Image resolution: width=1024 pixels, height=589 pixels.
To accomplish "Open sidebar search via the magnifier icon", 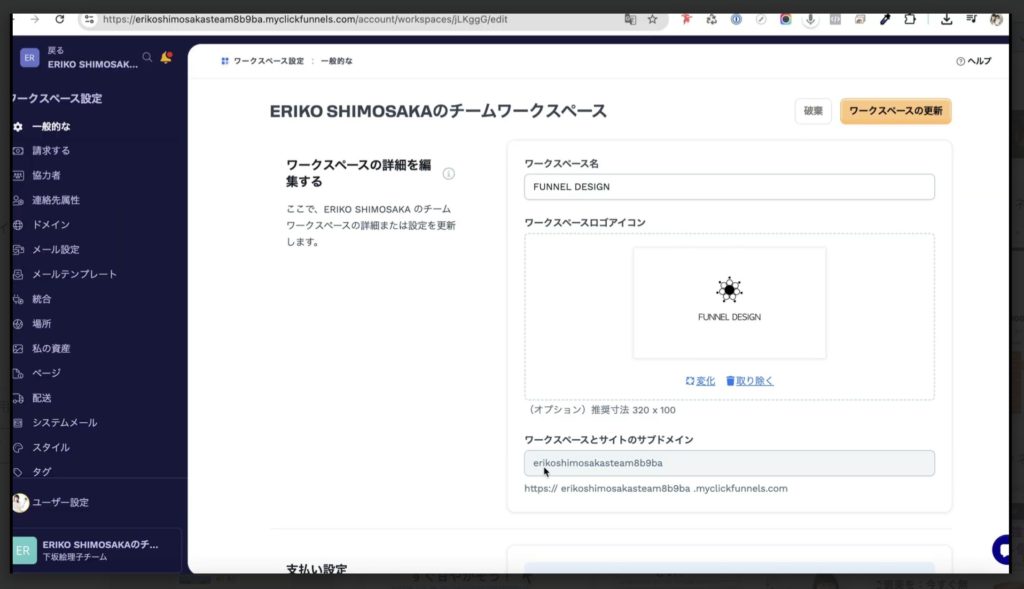I will tap(147, 58).
